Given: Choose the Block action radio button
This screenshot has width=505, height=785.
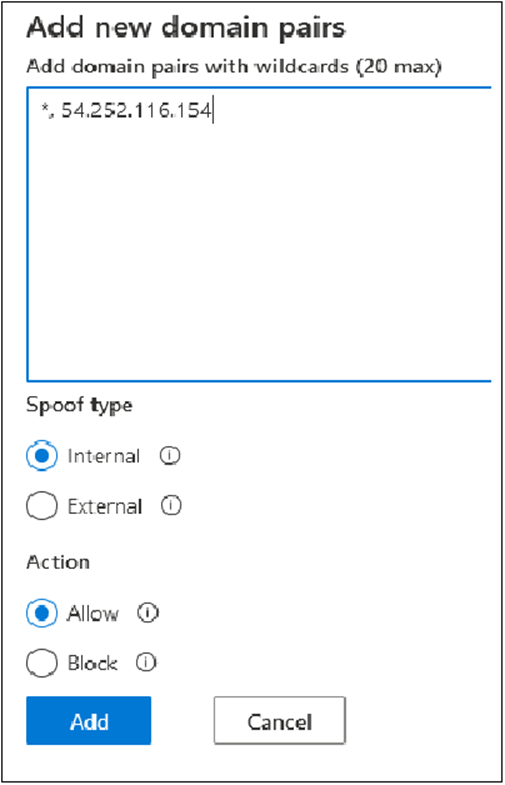Looking at the screenshot, I should pyautogui.click(x=42, y=663).
